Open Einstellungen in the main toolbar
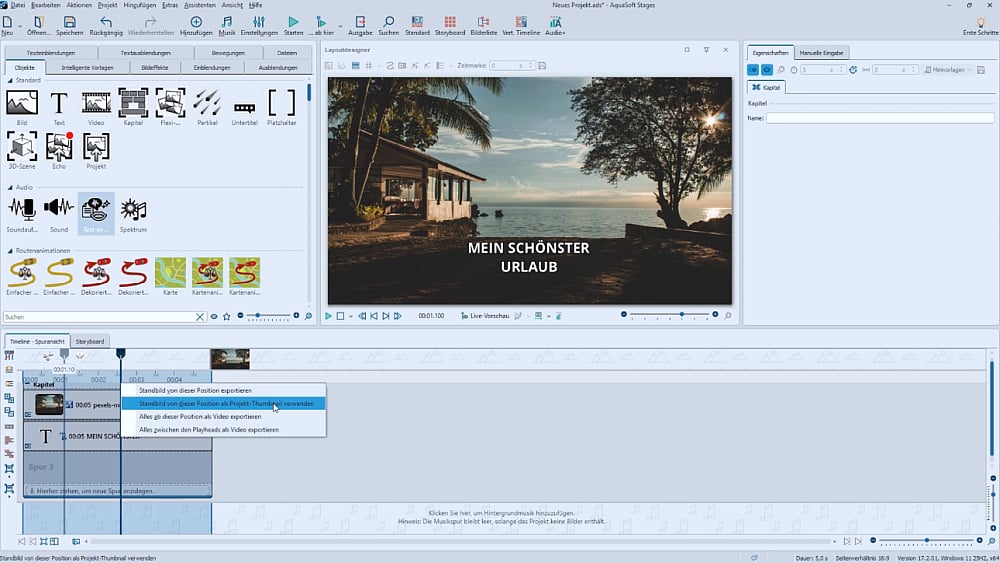This screenshot has height=563, width=1000. coord(259,25)
